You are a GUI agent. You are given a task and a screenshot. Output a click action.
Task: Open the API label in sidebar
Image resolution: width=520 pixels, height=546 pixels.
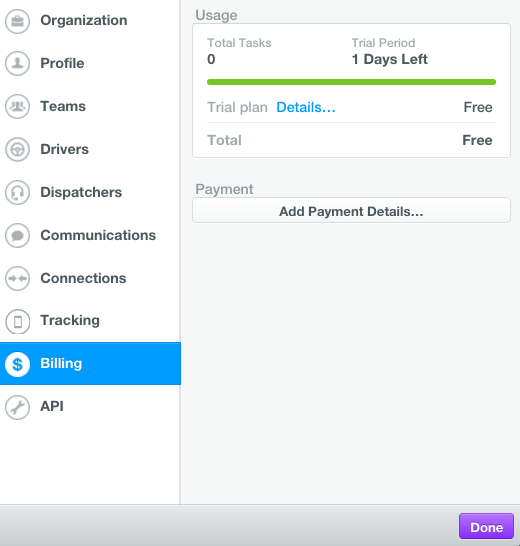tap(52, 406)
